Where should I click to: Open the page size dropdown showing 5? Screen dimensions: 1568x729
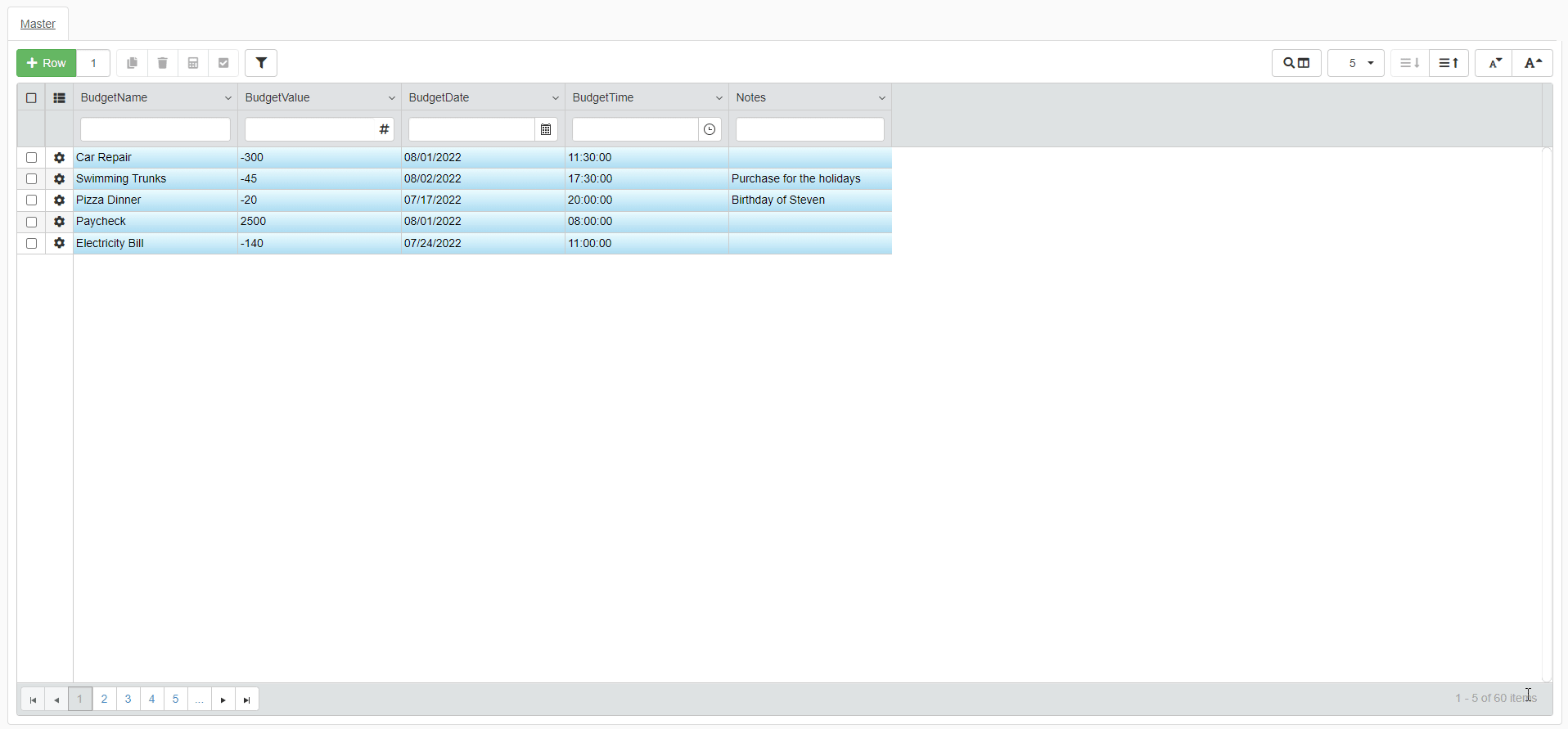click(1356, 63)
